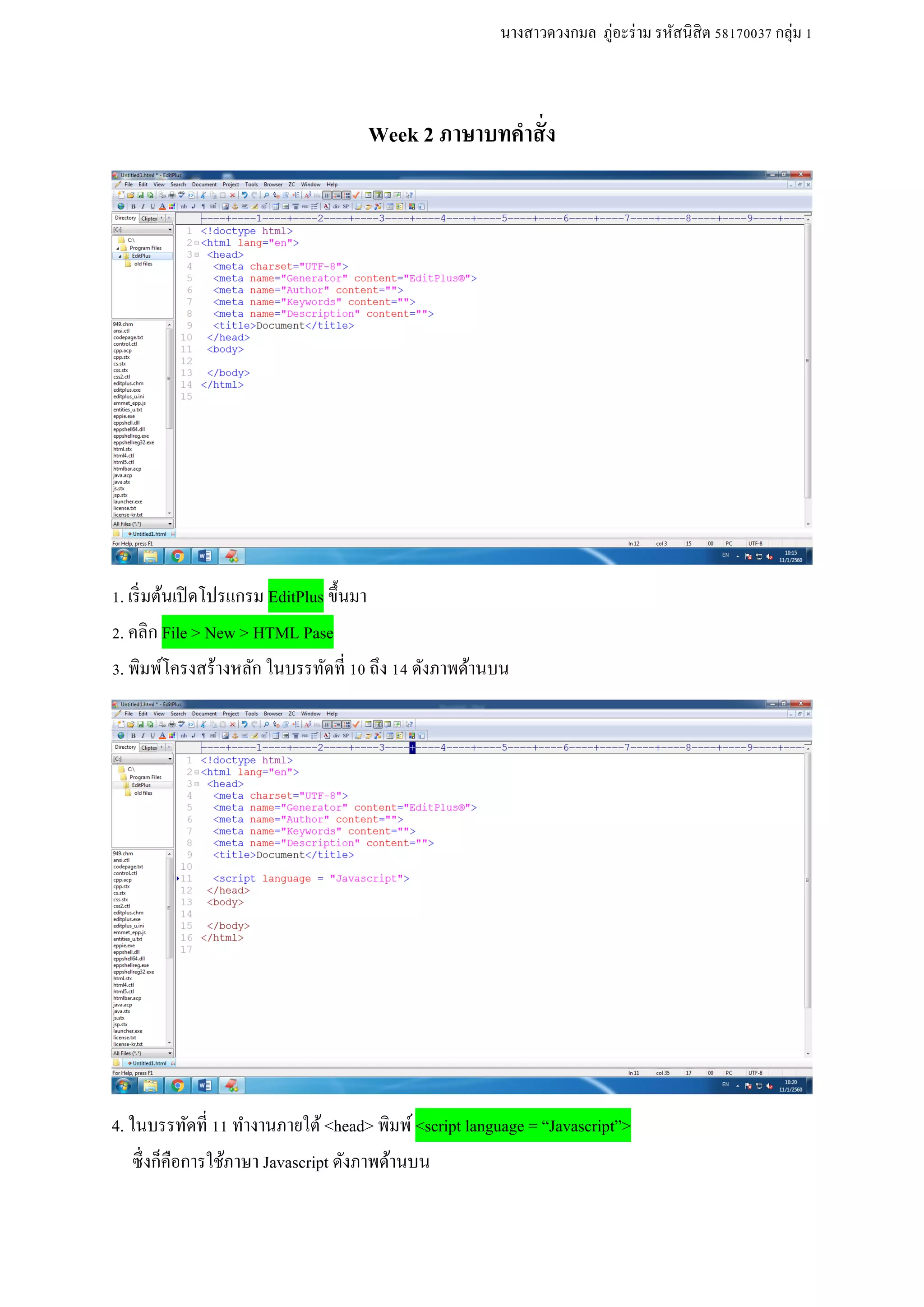The height and width of the screenshot is (1307, 924).
Task: Click the Find magnifier icon in the lower EditPlus toolbar
Action: pos(266,725)
